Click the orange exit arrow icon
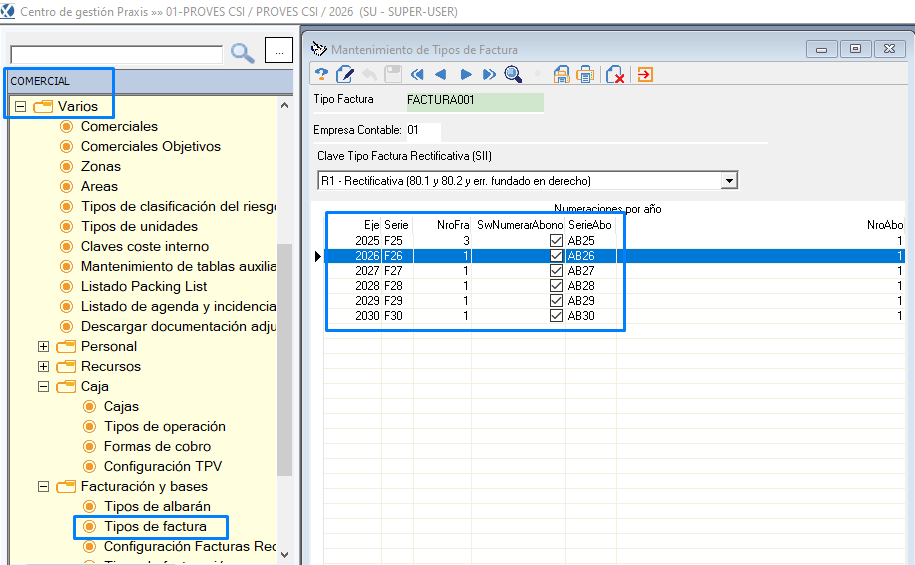Viewport: 915px width, 565px height. pos(645,75)
